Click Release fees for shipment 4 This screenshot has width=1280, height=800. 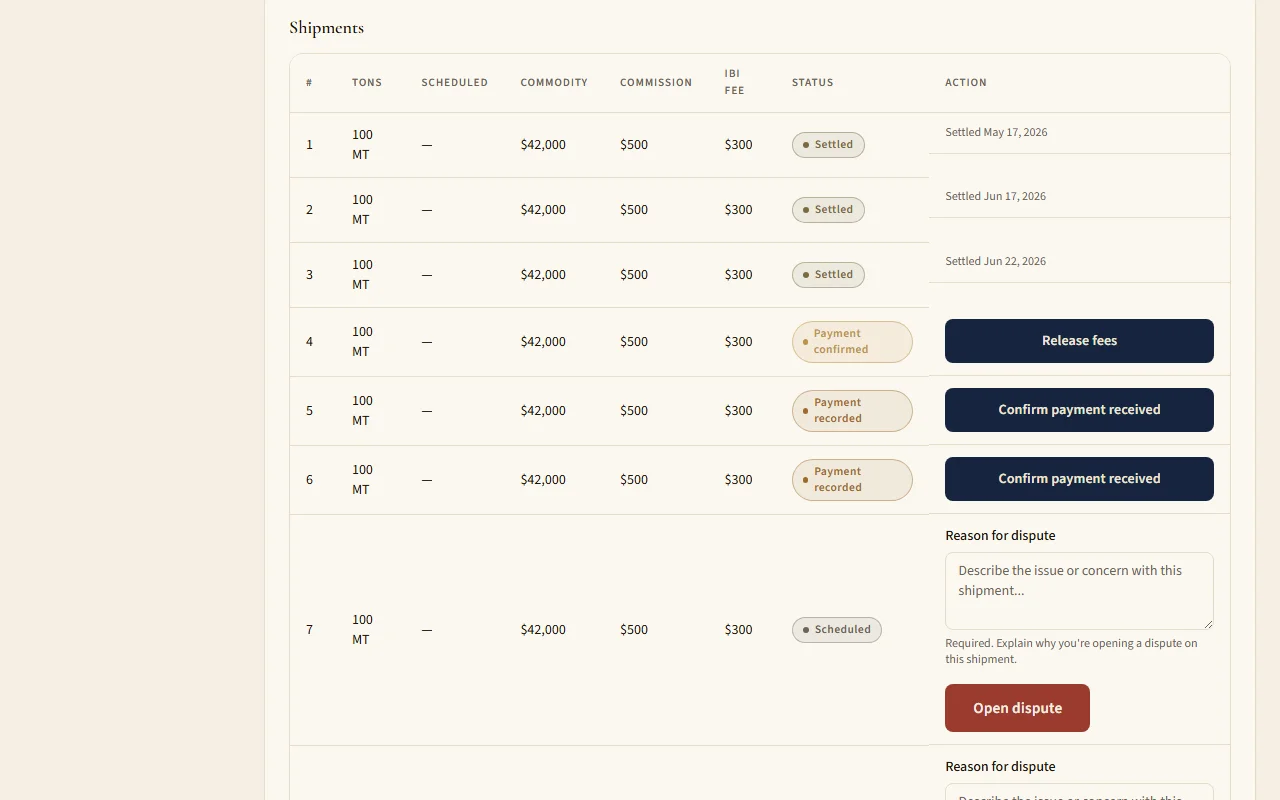tap(1079, 341)
